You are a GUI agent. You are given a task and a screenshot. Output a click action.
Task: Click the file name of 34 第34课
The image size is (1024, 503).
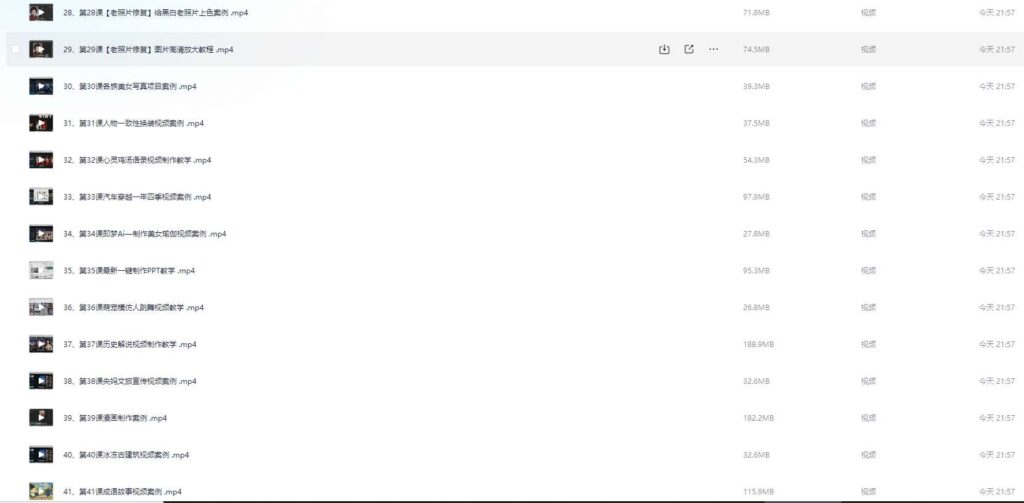click(145, 234)
